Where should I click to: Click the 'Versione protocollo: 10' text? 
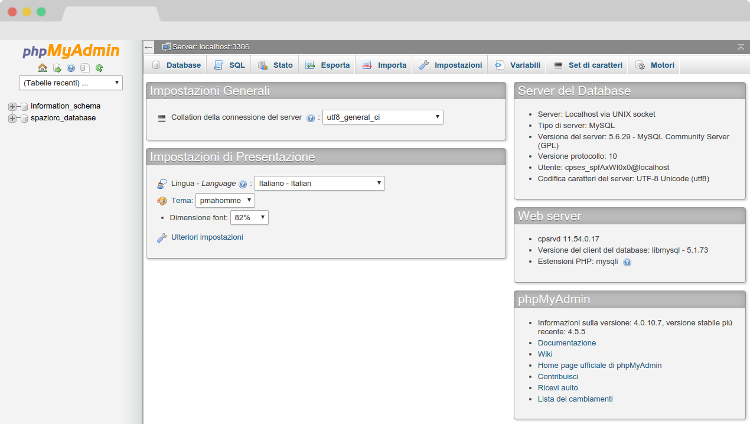click(577, 156)
